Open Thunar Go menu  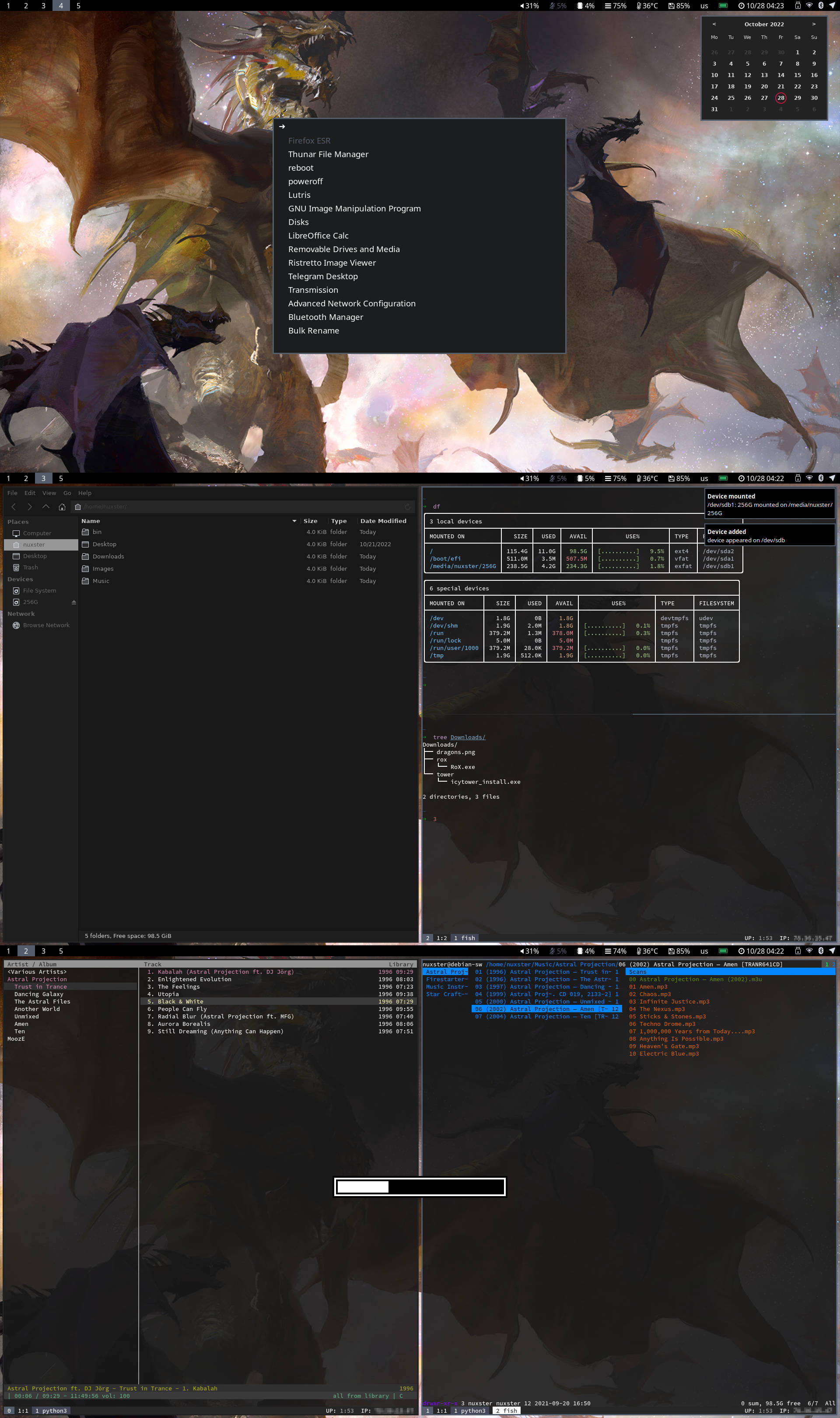click(67, 493)
